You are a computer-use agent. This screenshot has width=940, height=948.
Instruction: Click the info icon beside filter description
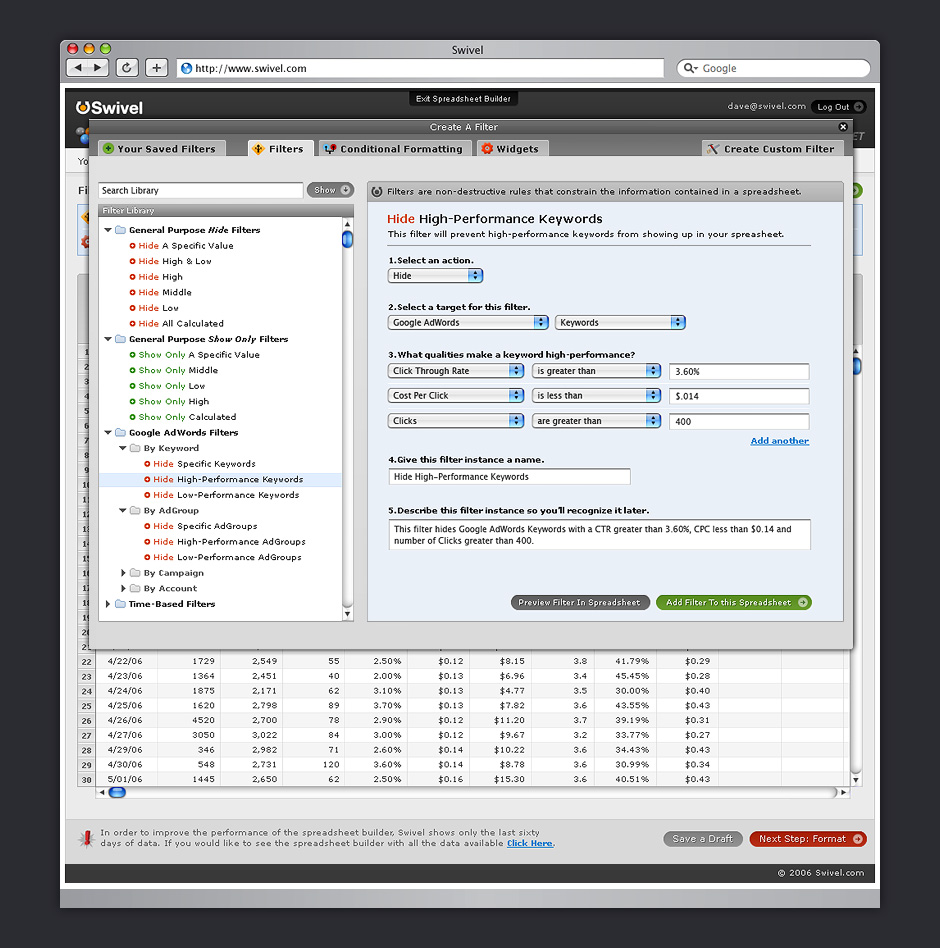tap(377, 191)
